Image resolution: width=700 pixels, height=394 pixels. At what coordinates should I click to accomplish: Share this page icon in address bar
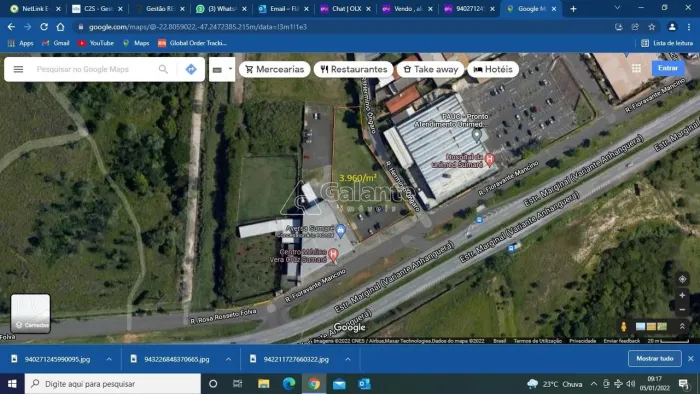(x=635, y=27)
